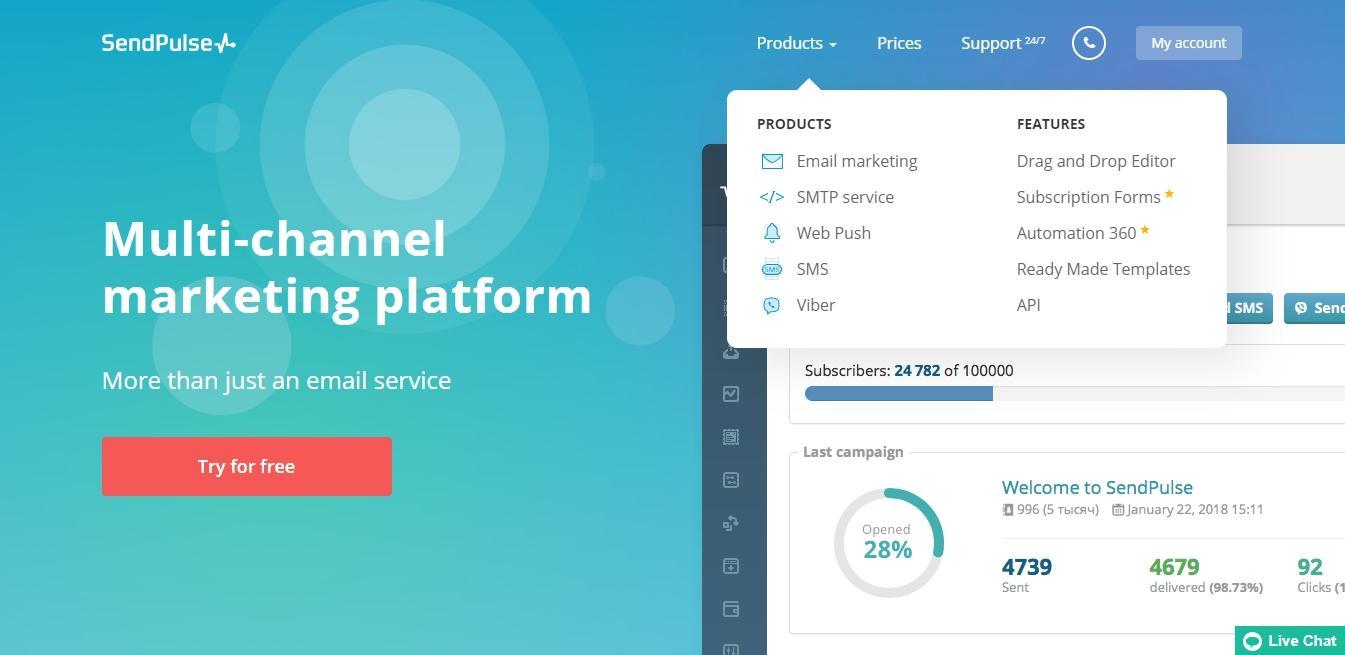Click the phone call icon in header

tap(1089, 43)
